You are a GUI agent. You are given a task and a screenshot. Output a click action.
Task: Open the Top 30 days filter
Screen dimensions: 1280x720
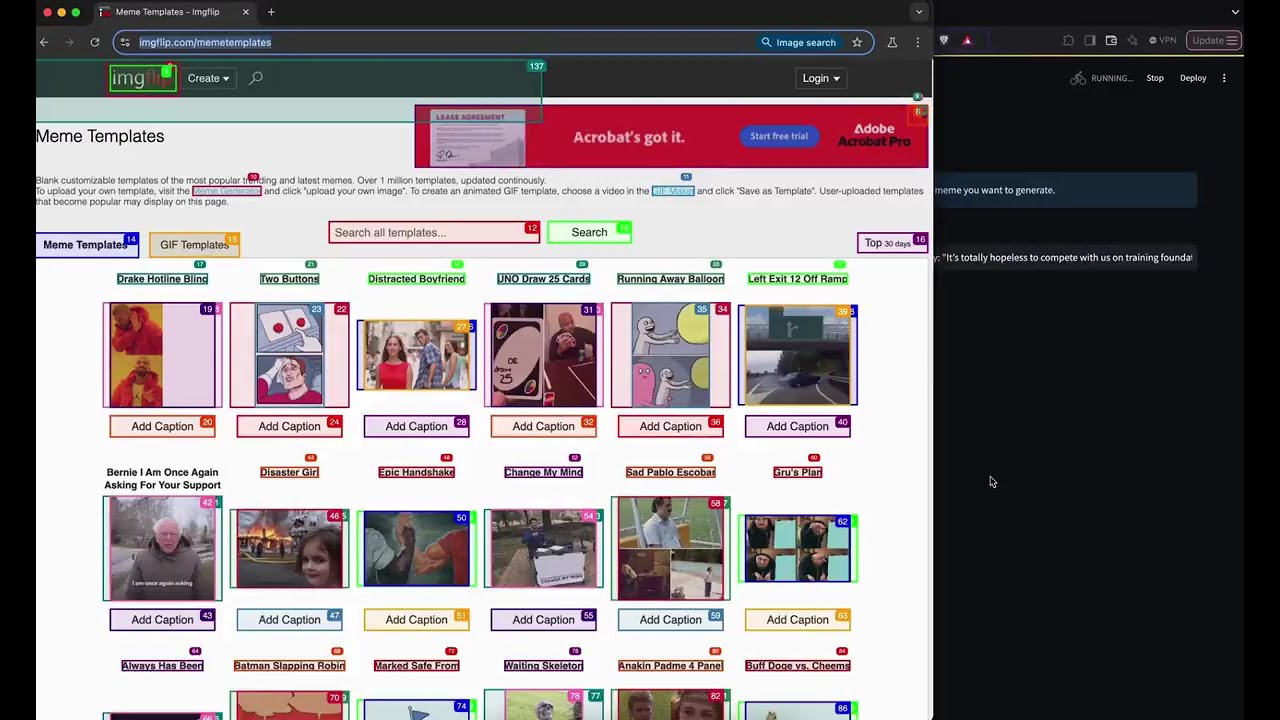click(x=892, y=243)
